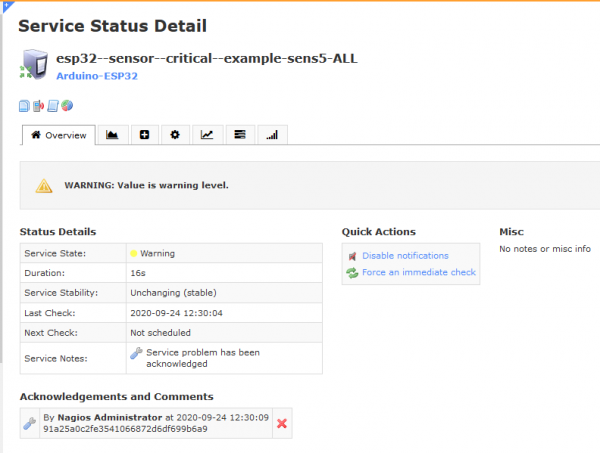This screenshot has height=453, width=600.
Task: Switch to the area graph performance tab
Action: [x=112, y=135]
